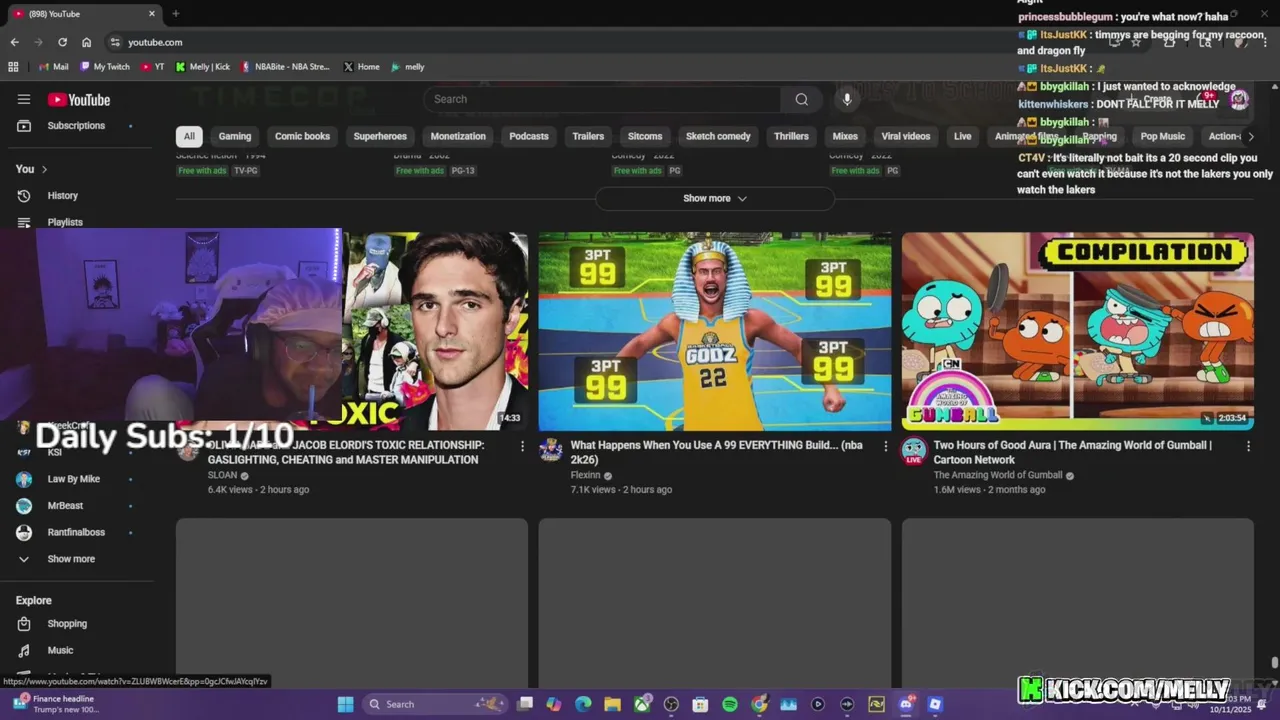This screenshot has width=1280, height=720.
Task: Launch Spotify from taskbar
Action: [730, 704]
